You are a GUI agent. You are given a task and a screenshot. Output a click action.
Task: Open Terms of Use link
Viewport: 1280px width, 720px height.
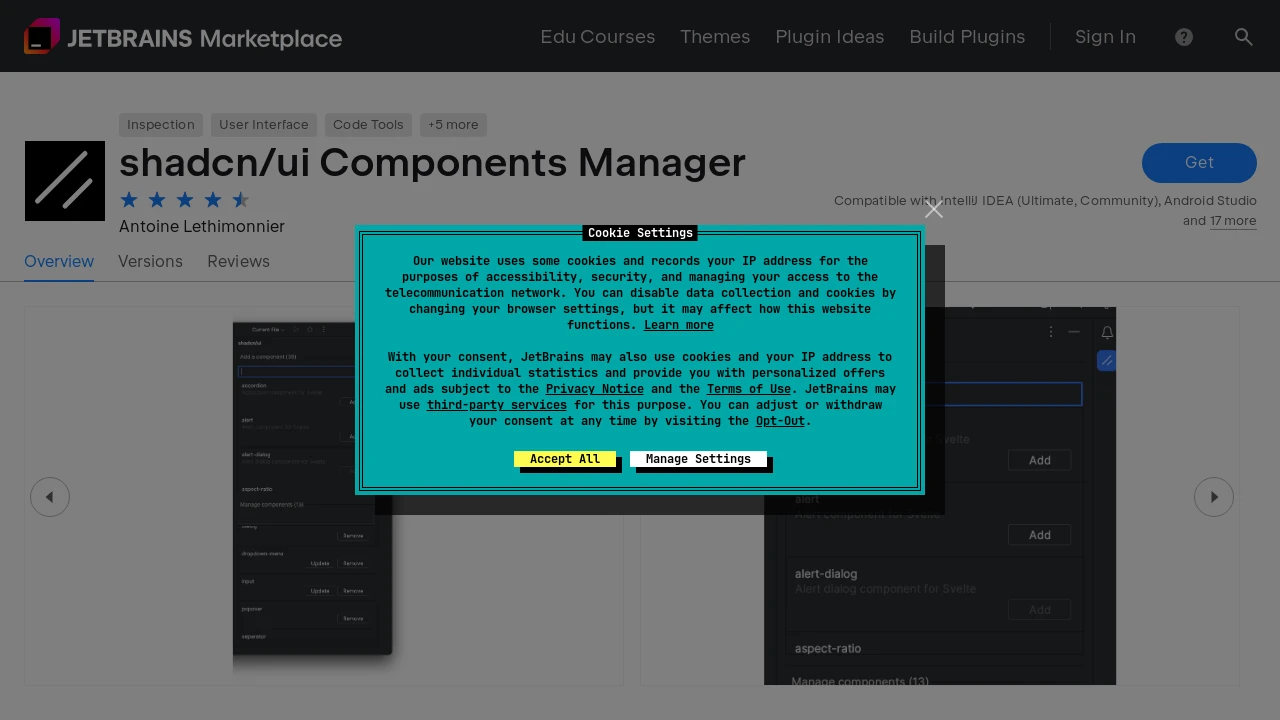click(x=749, y=389)
